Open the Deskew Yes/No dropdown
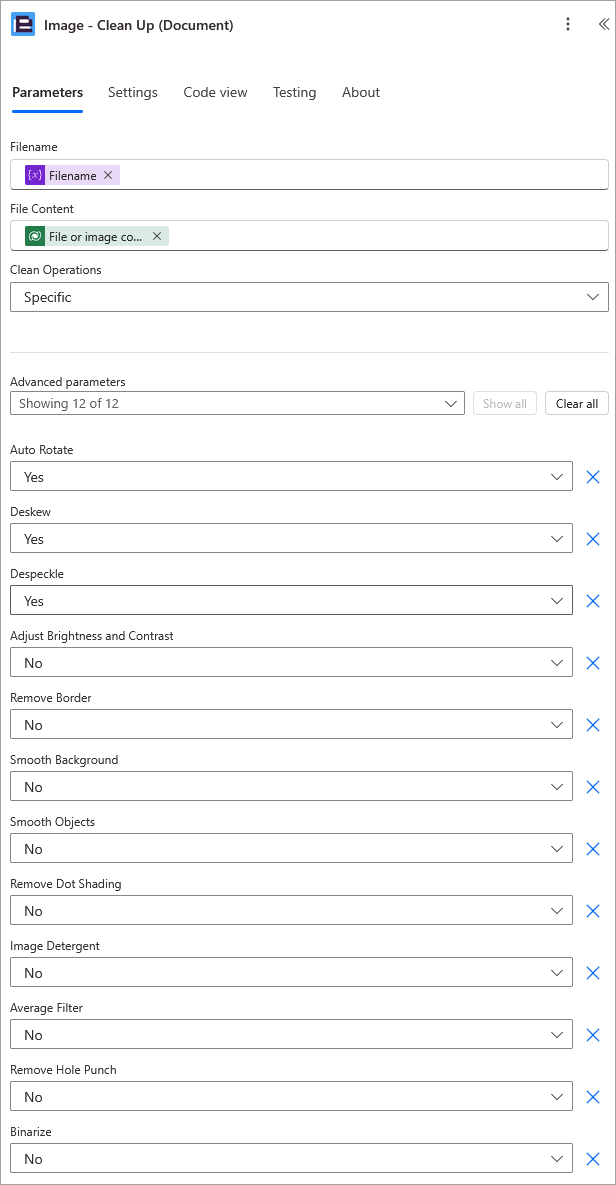Viewport: 616px width, 1185px height. [x=291, y=539]
